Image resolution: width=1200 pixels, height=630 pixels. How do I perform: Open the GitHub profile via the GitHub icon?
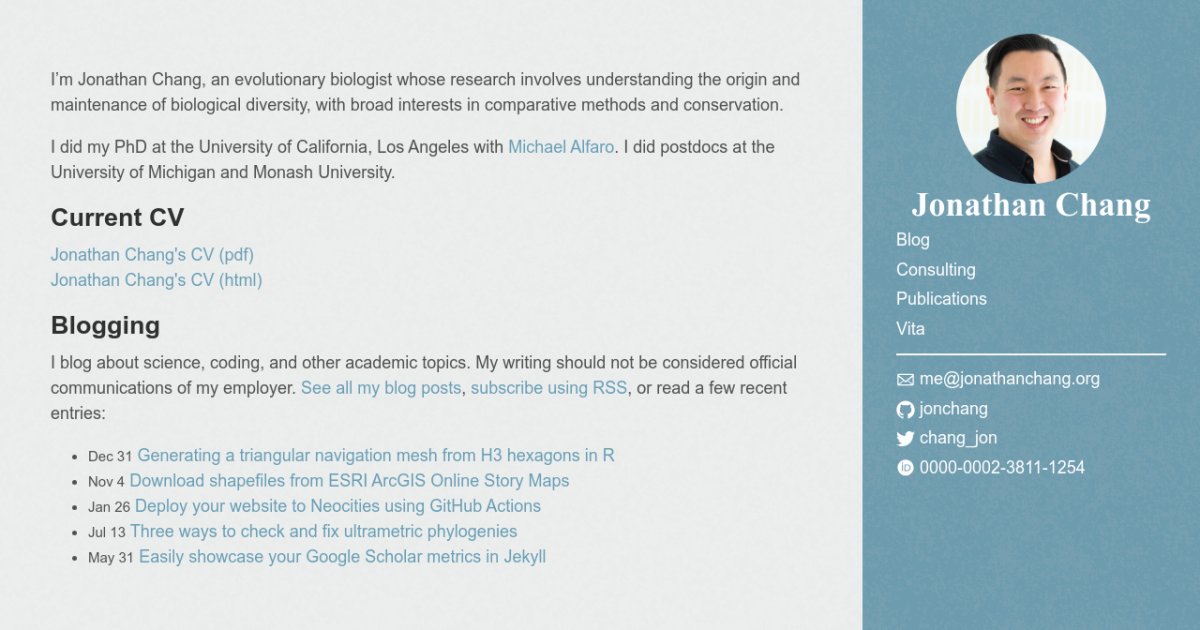tap(905, 409)
